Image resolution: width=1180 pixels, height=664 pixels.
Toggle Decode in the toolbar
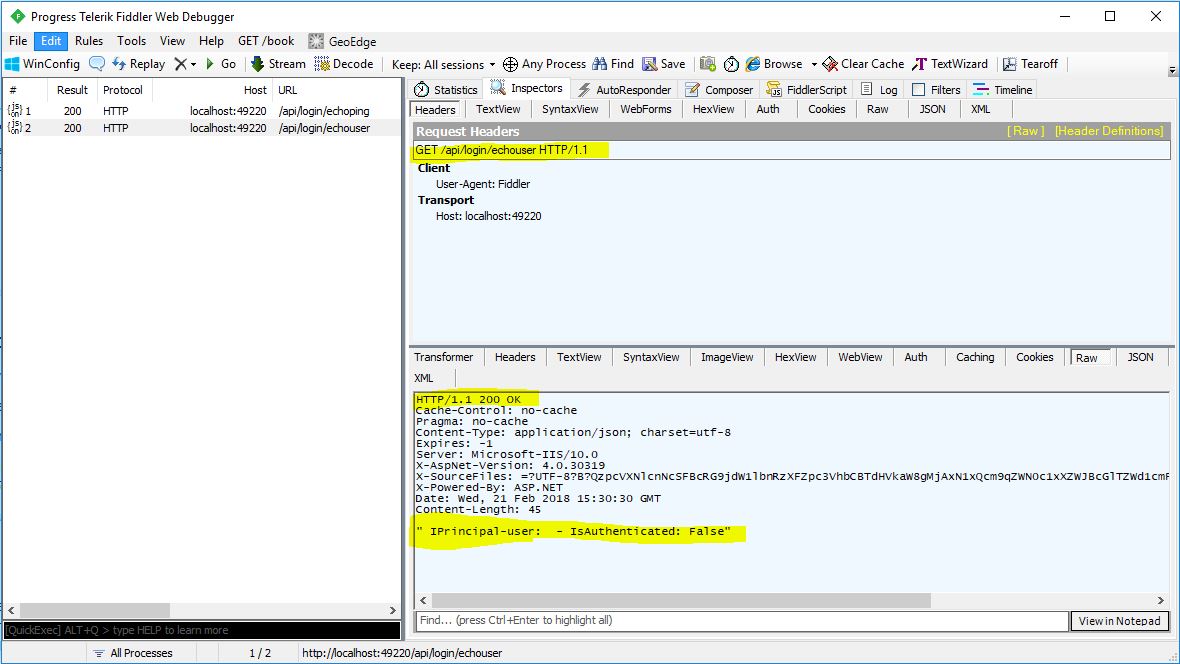[343, 64]
